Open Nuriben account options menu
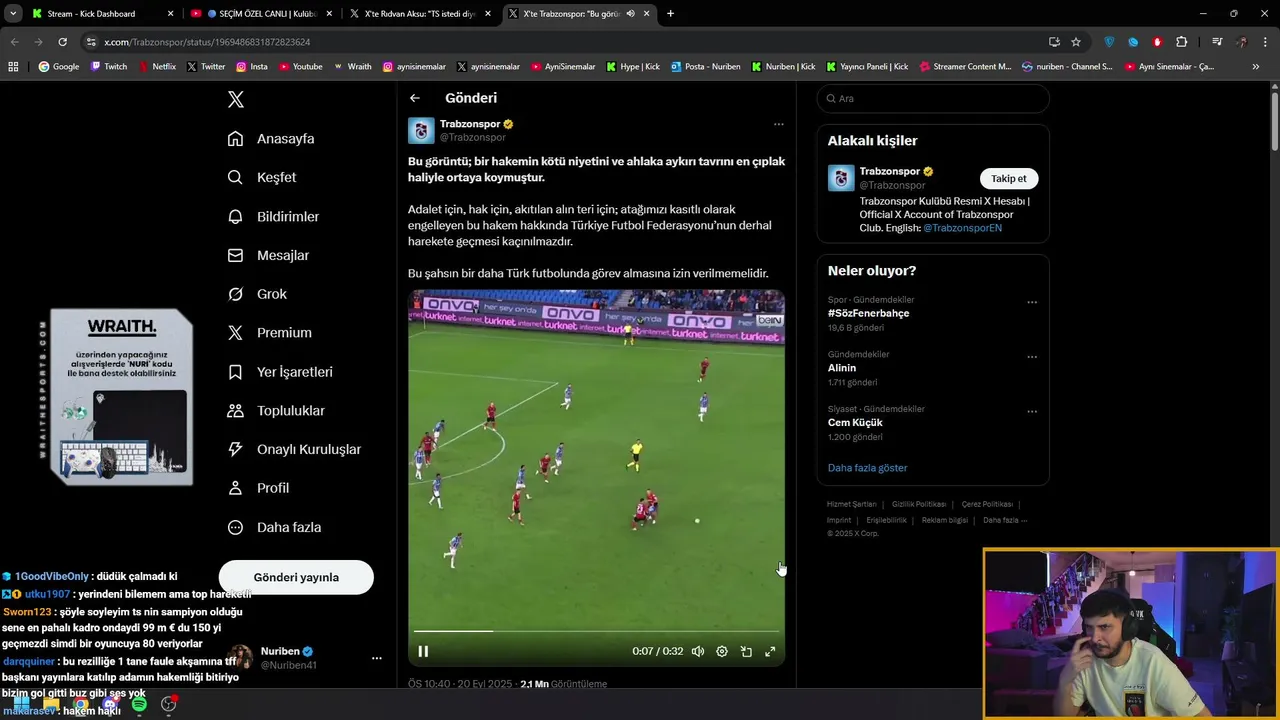 377,658
